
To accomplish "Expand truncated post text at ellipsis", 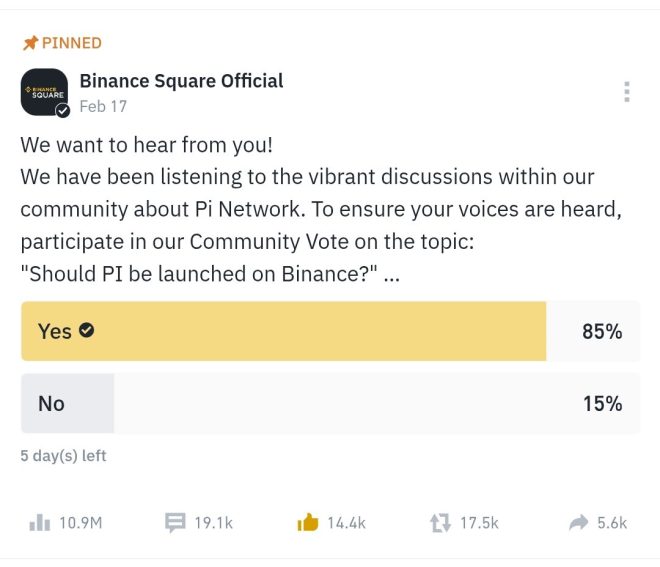I will (x=392, y=276).
